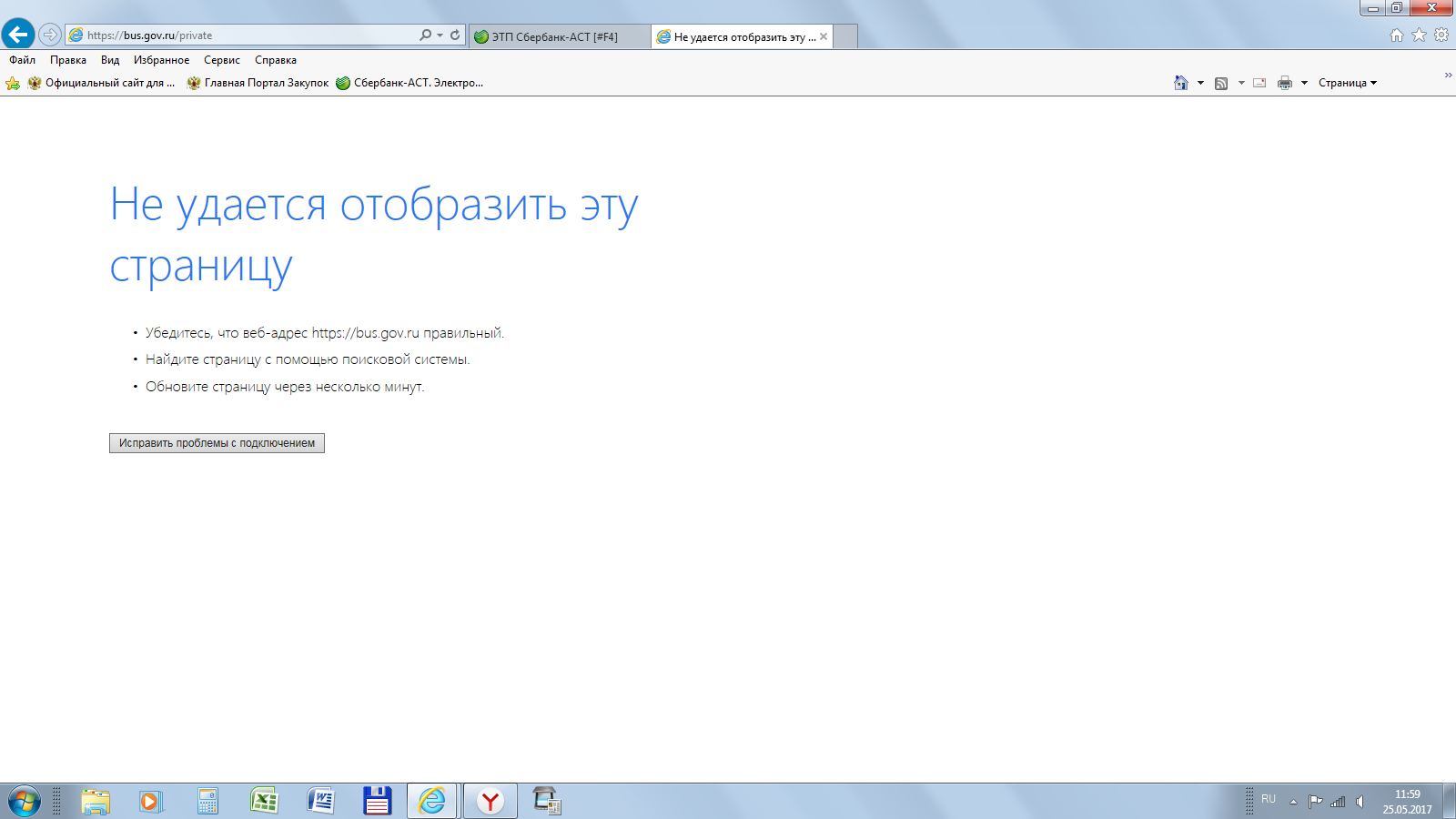Expand the Страница dropdown menu
The width and height of the screenshot is (1456, 819).
[1347, 83]
